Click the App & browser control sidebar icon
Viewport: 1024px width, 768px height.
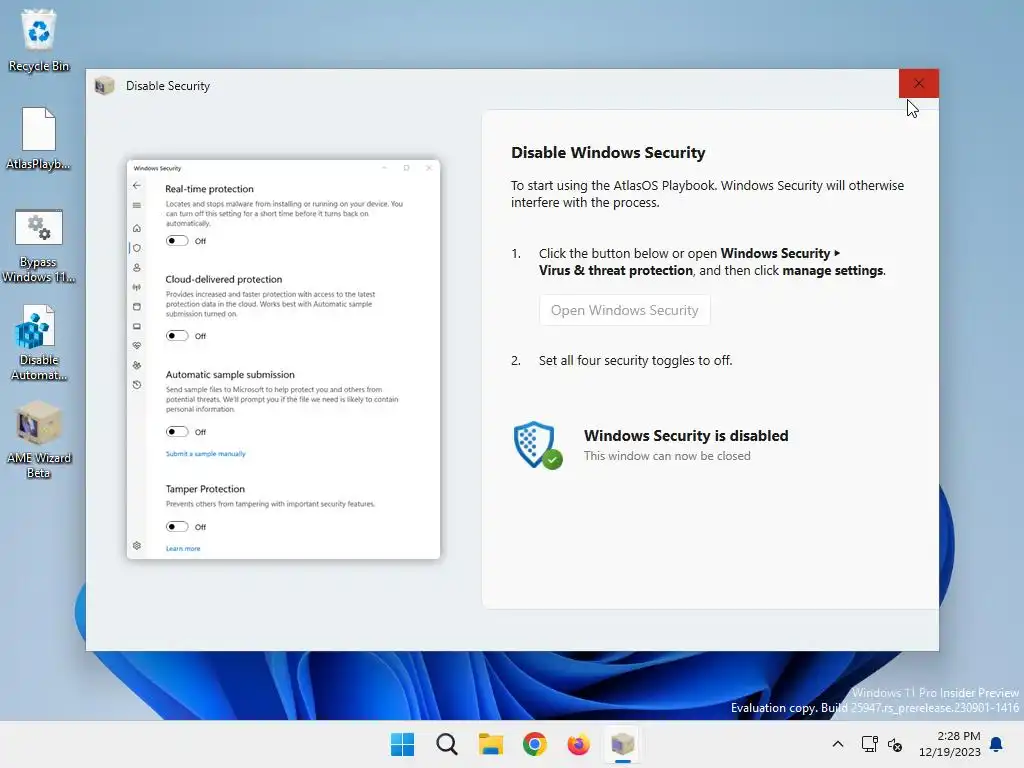click(x=136, y=306)
